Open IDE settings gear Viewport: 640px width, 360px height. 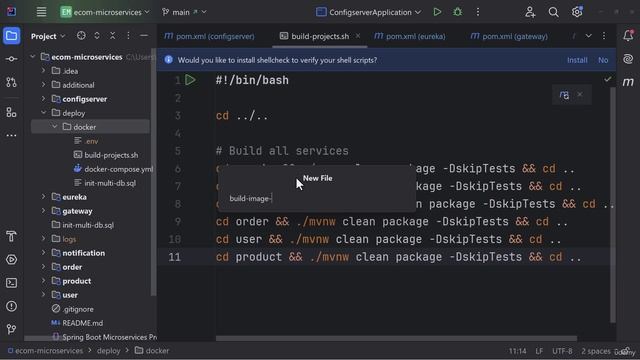coord(577,12)
